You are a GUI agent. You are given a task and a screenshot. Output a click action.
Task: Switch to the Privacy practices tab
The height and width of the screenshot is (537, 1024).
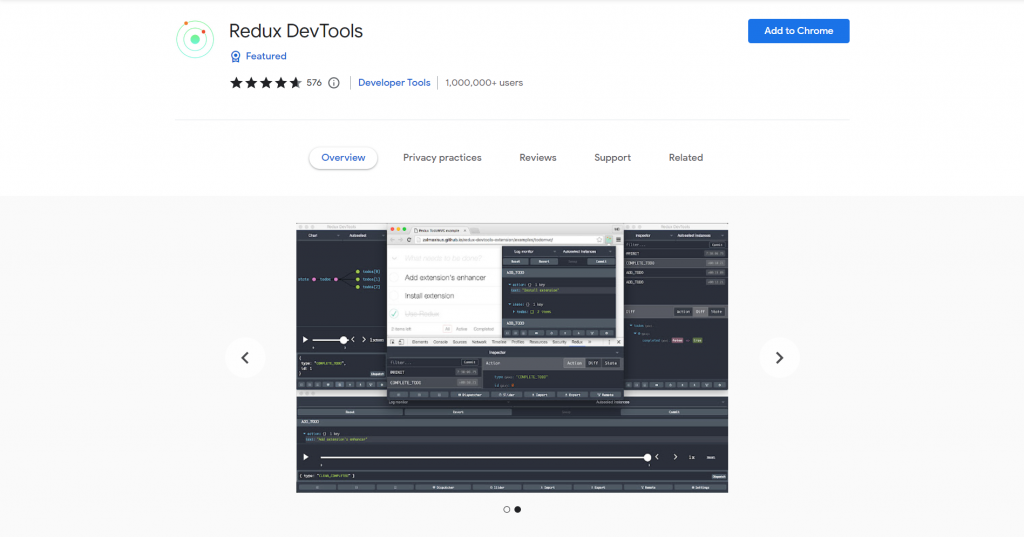[442, 157]
